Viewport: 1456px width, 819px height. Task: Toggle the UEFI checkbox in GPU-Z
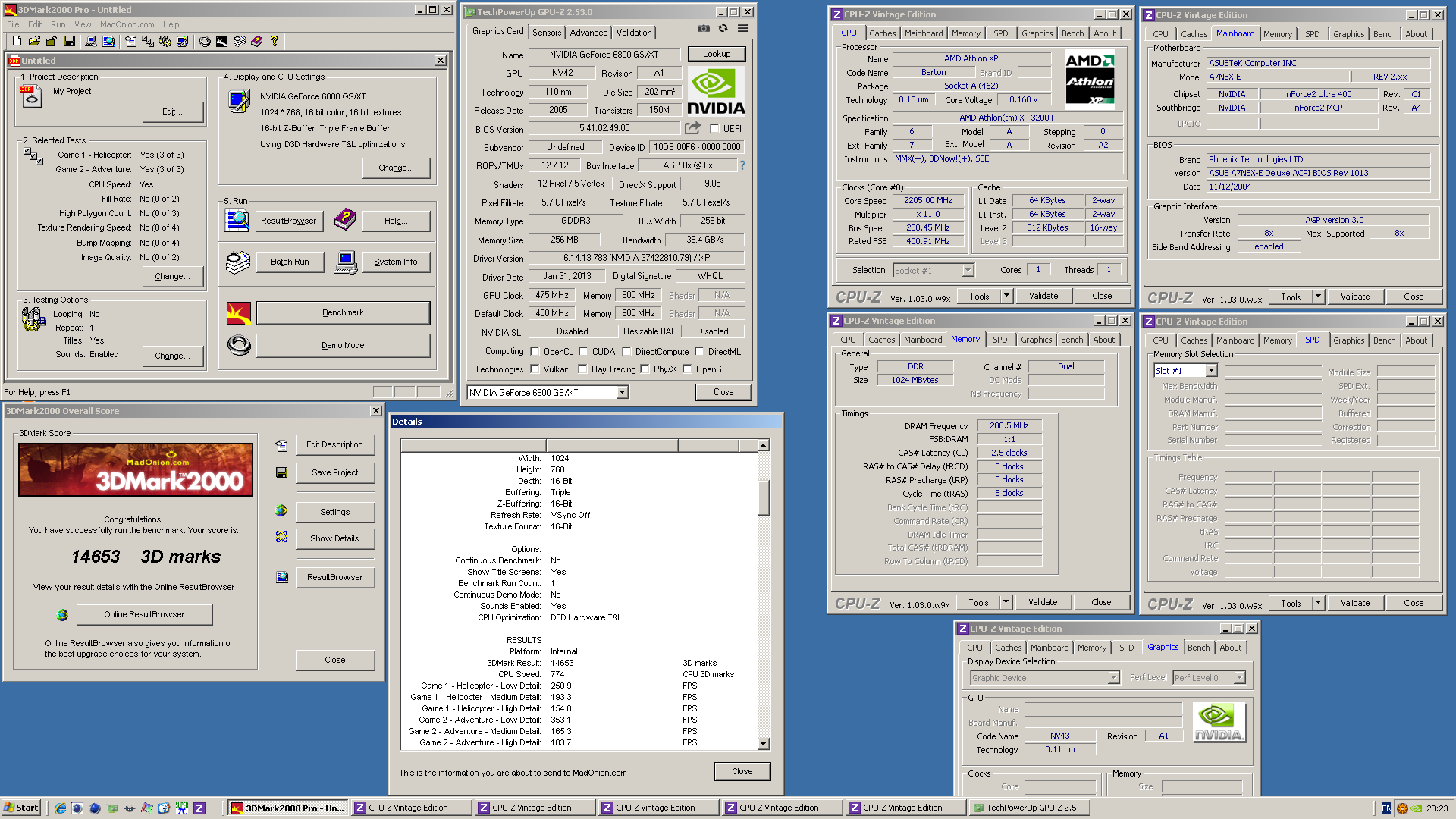(714, 129)
